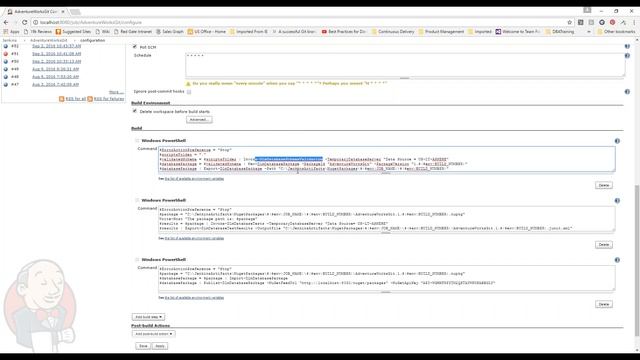Click the status ball of build #47
This screenshot has width=640, height=360.
6,84
